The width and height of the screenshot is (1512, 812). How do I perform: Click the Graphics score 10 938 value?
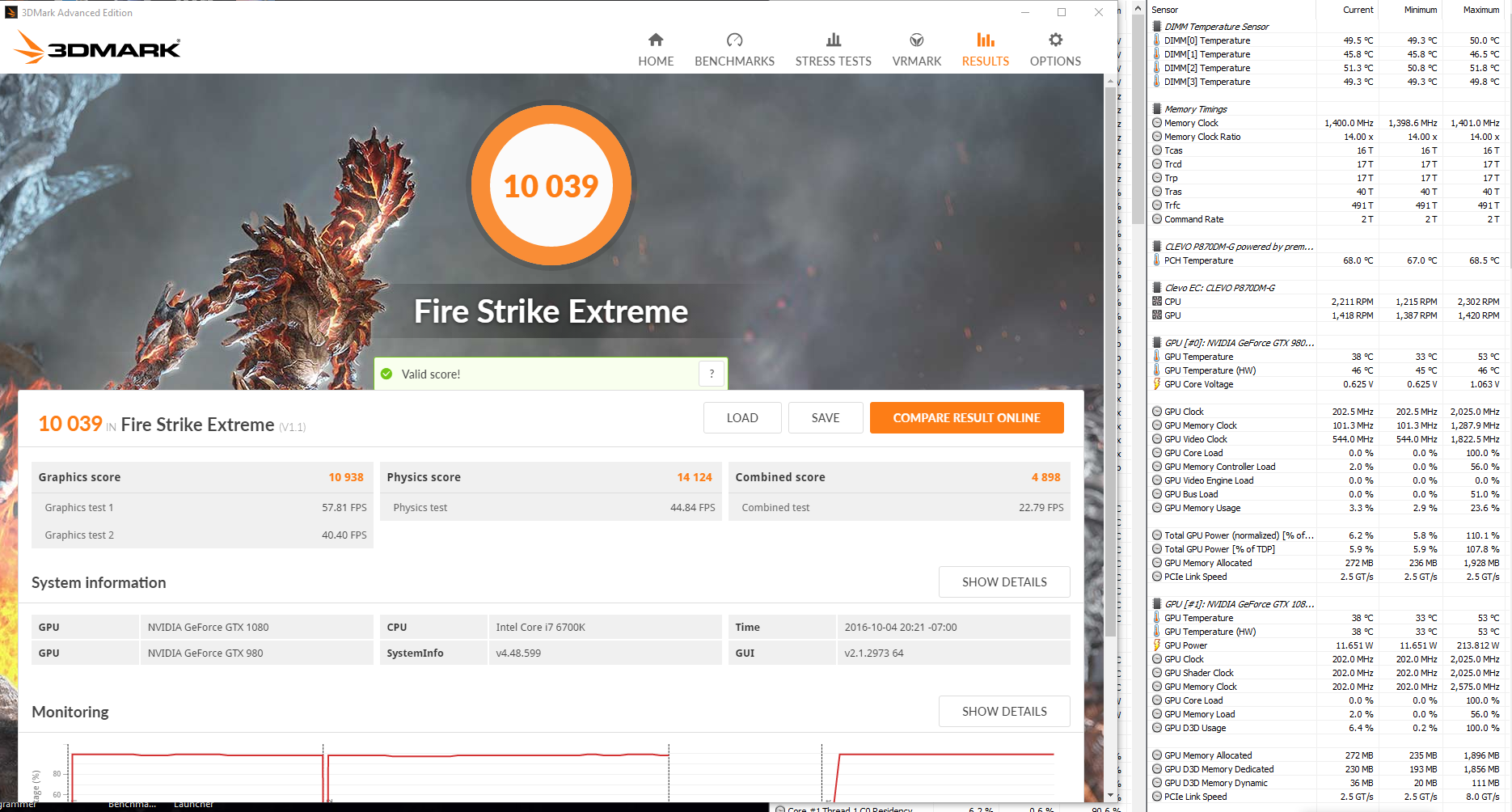tap(346, 477)
